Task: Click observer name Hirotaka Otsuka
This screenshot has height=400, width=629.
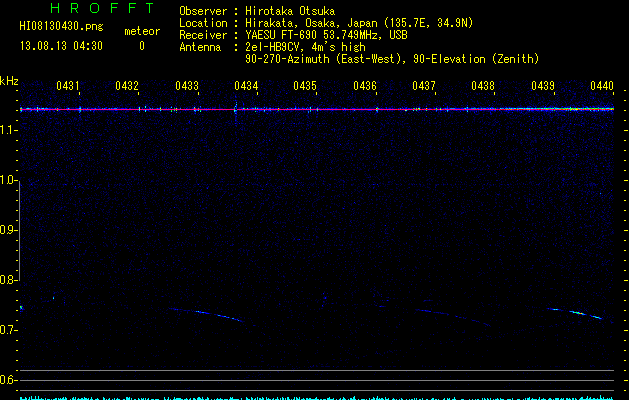Action: tap(290, 11)
